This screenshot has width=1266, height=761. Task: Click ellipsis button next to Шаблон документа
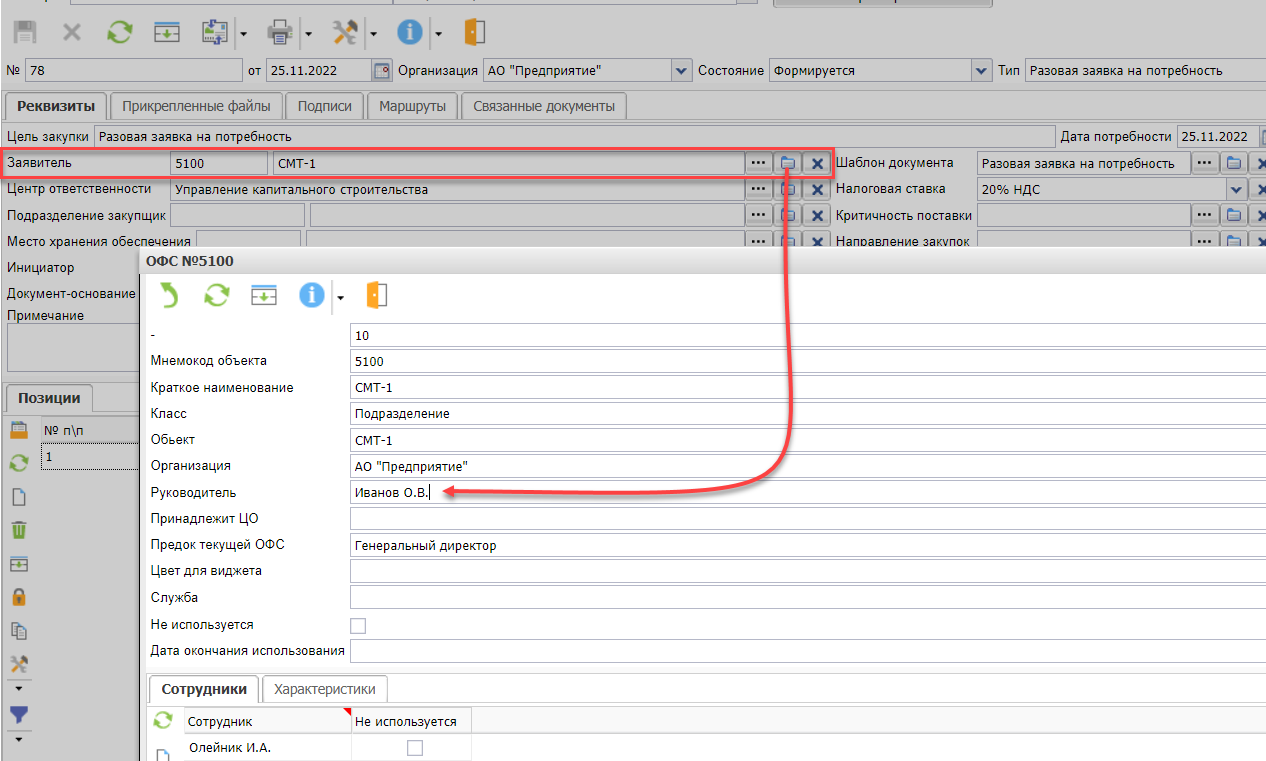click(x=1205, y=163)
